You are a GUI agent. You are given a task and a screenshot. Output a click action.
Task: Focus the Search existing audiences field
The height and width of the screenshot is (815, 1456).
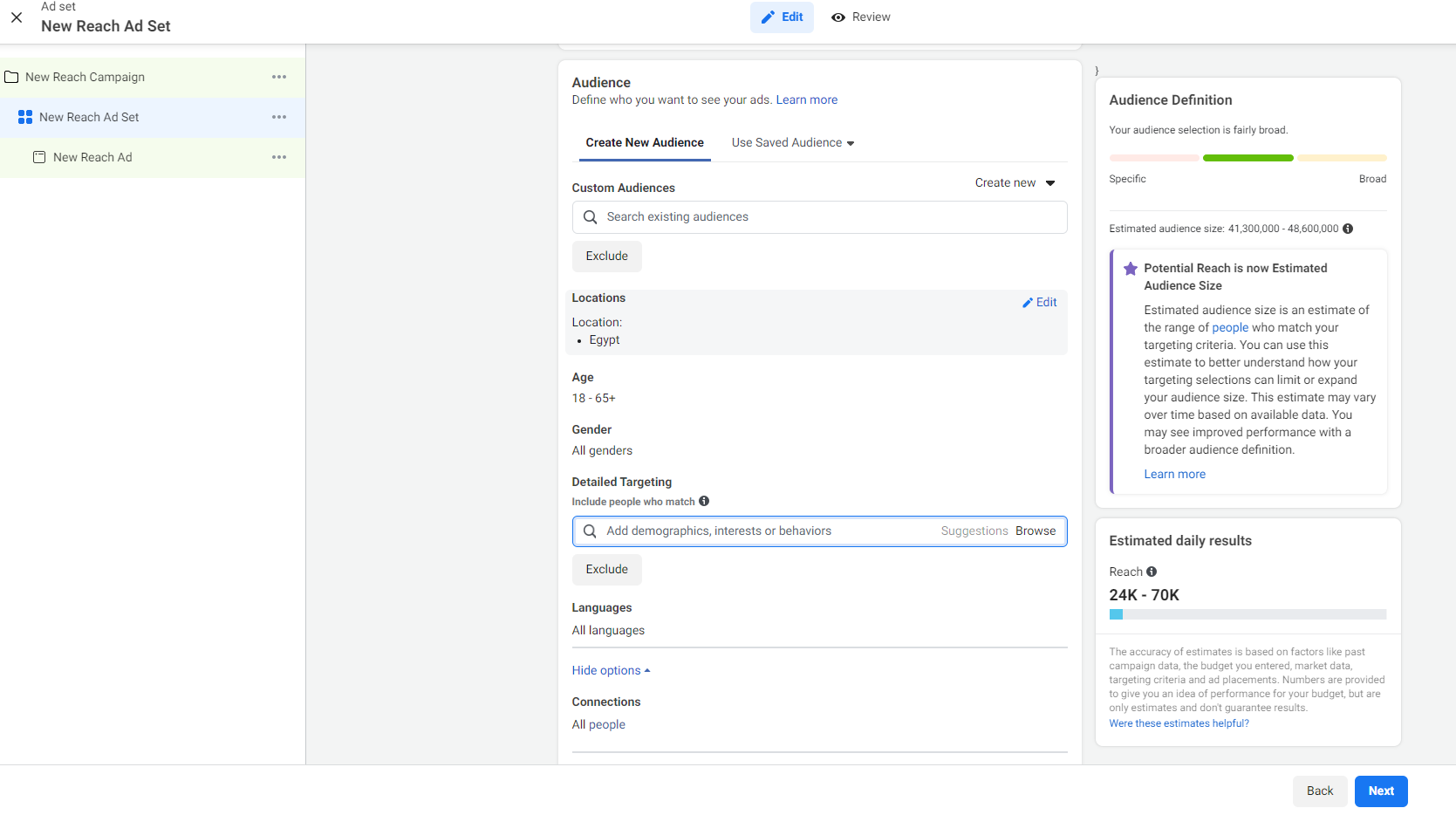pos(820,217)
